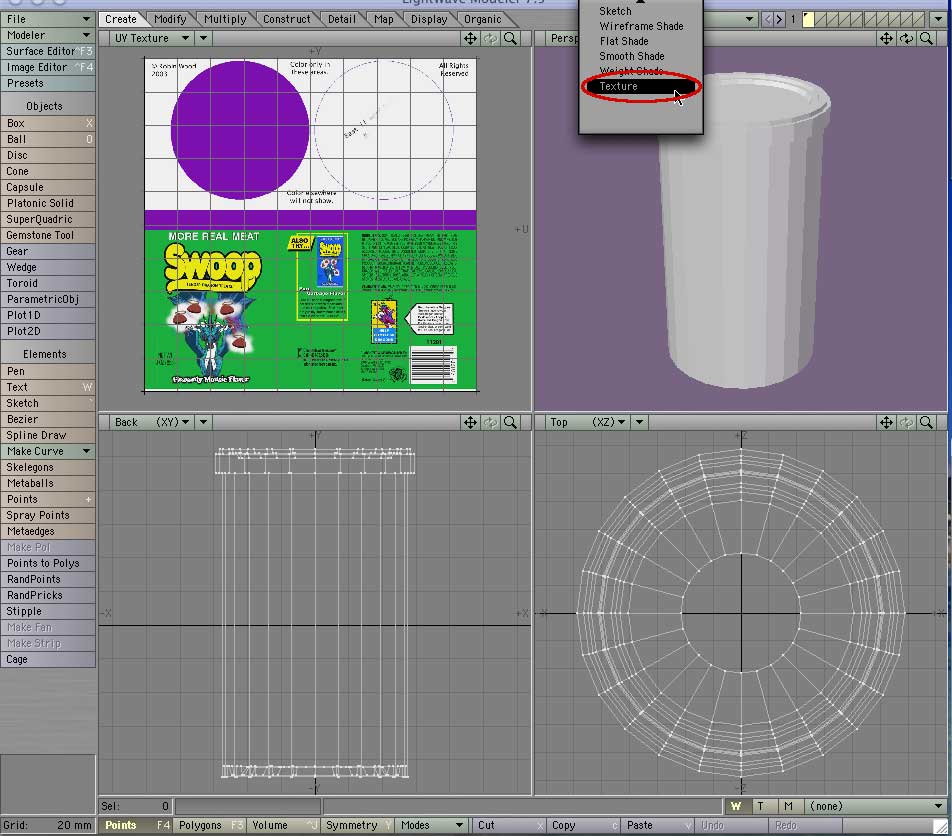Click the move icon of the UV Texture viewport

pyautogui.click(x=470, y=39)
